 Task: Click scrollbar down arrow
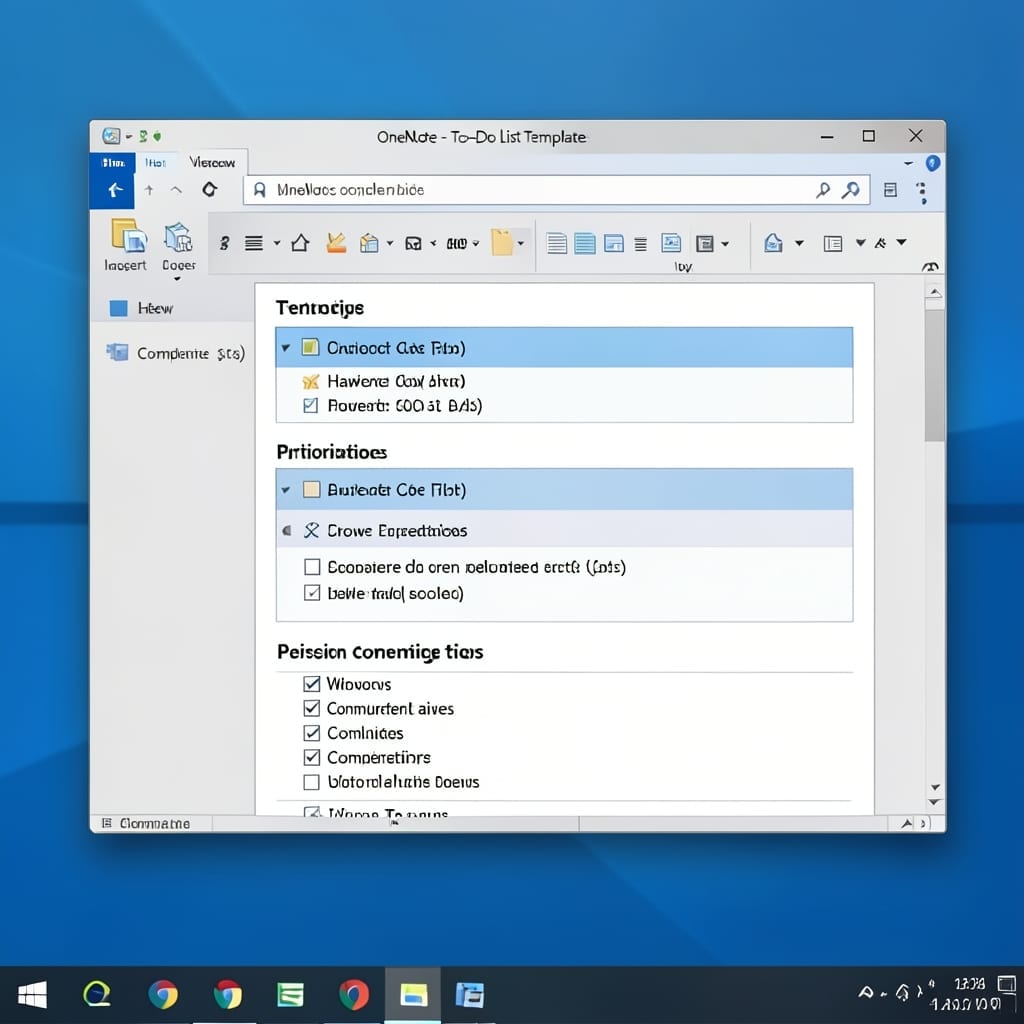935,787
